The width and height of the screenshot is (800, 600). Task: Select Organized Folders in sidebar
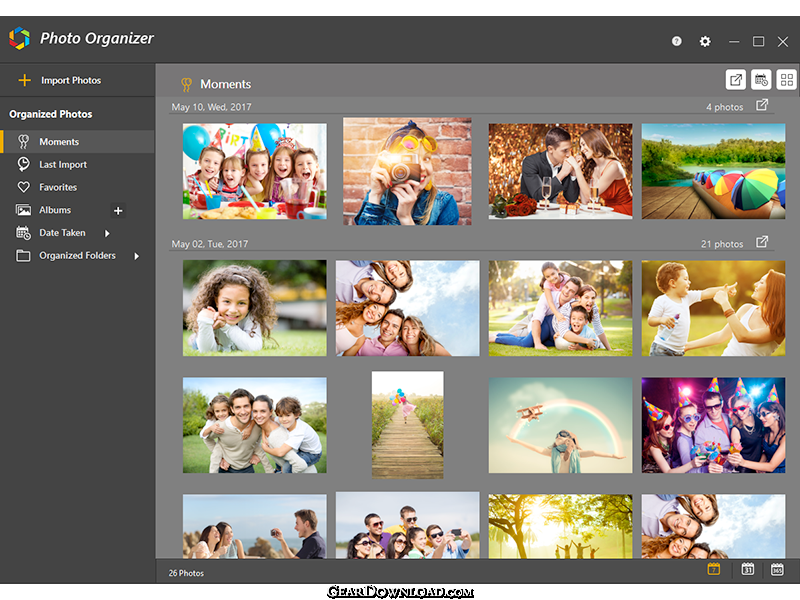click(x=78, y=256)
